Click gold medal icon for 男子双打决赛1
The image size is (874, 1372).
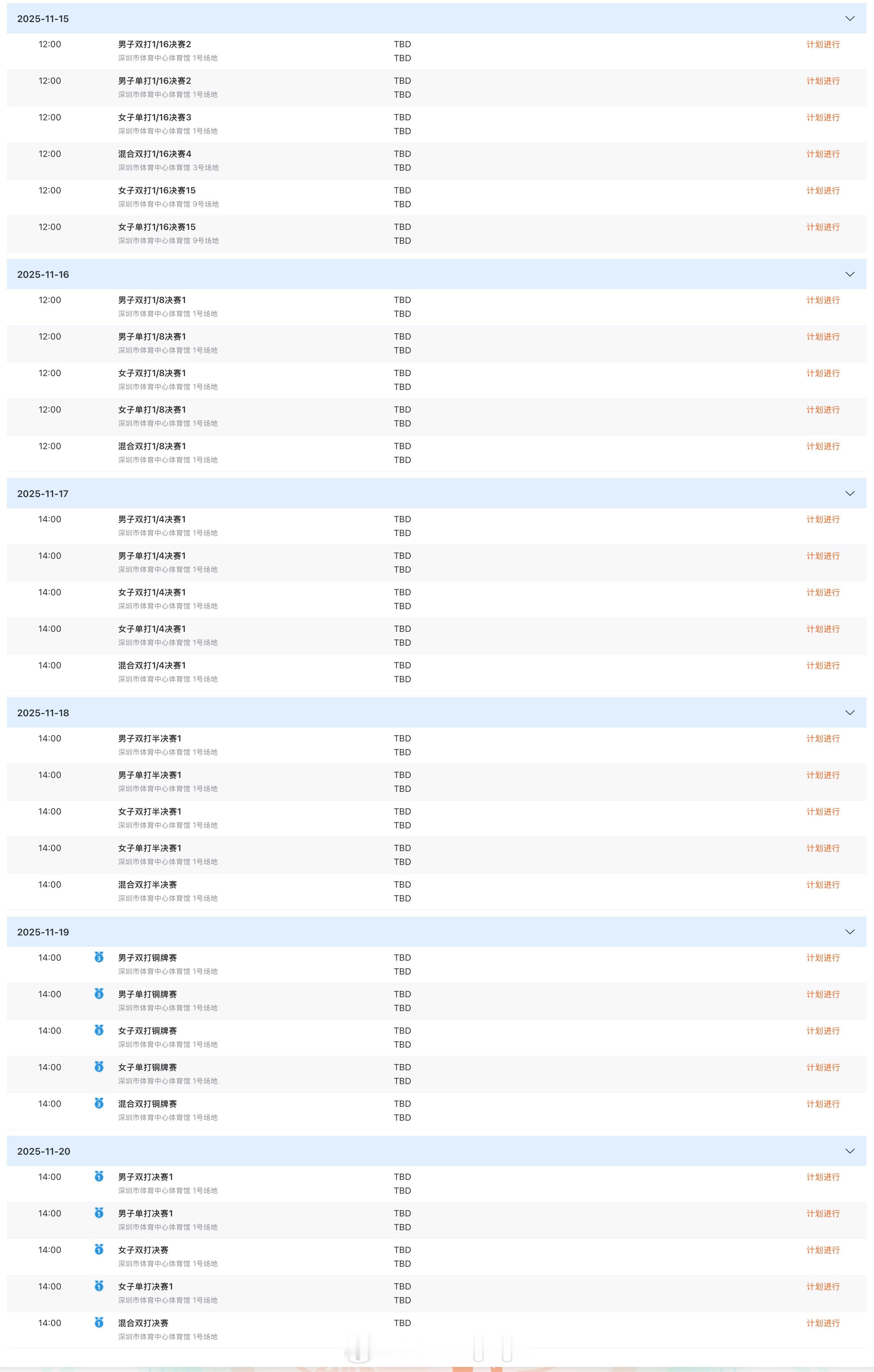[99, 1176]
